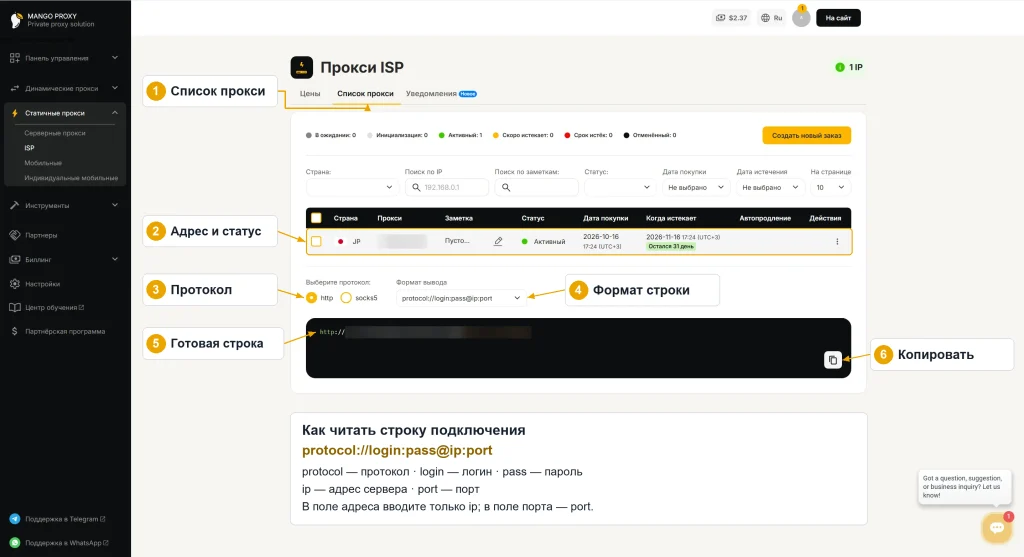Viewport: 1024px width, 557px height.
Task: Open Партнёрская программа link
Action: (x=65, y=331)
